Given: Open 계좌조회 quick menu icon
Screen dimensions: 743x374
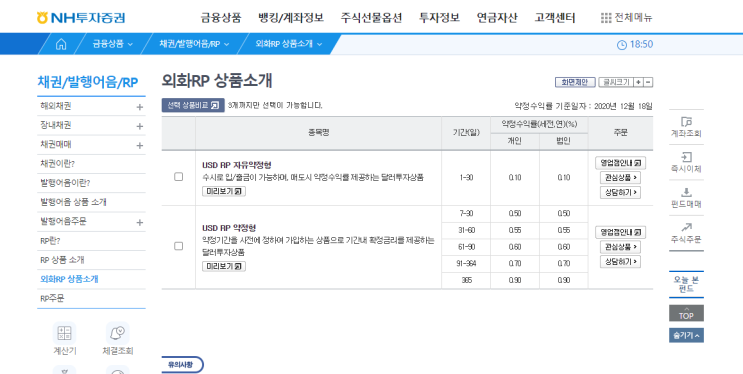Looking at the screenshot, I should (x=686, y=128).
